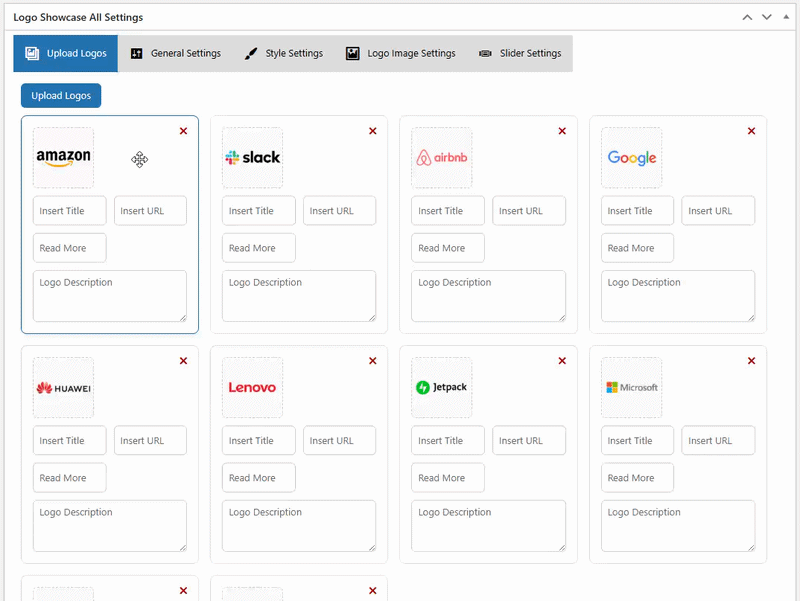Focus the slack Logo Description box

pyautogui.click(x=299, y=296)
